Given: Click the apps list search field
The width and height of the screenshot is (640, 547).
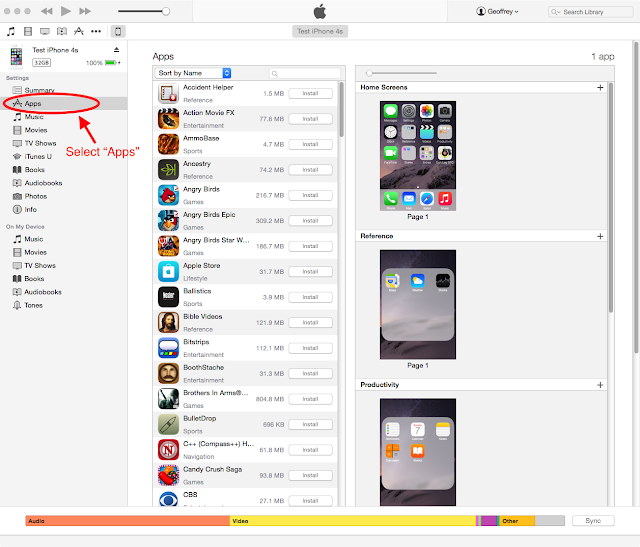Looking at the screenshot, I should (304, 73).
